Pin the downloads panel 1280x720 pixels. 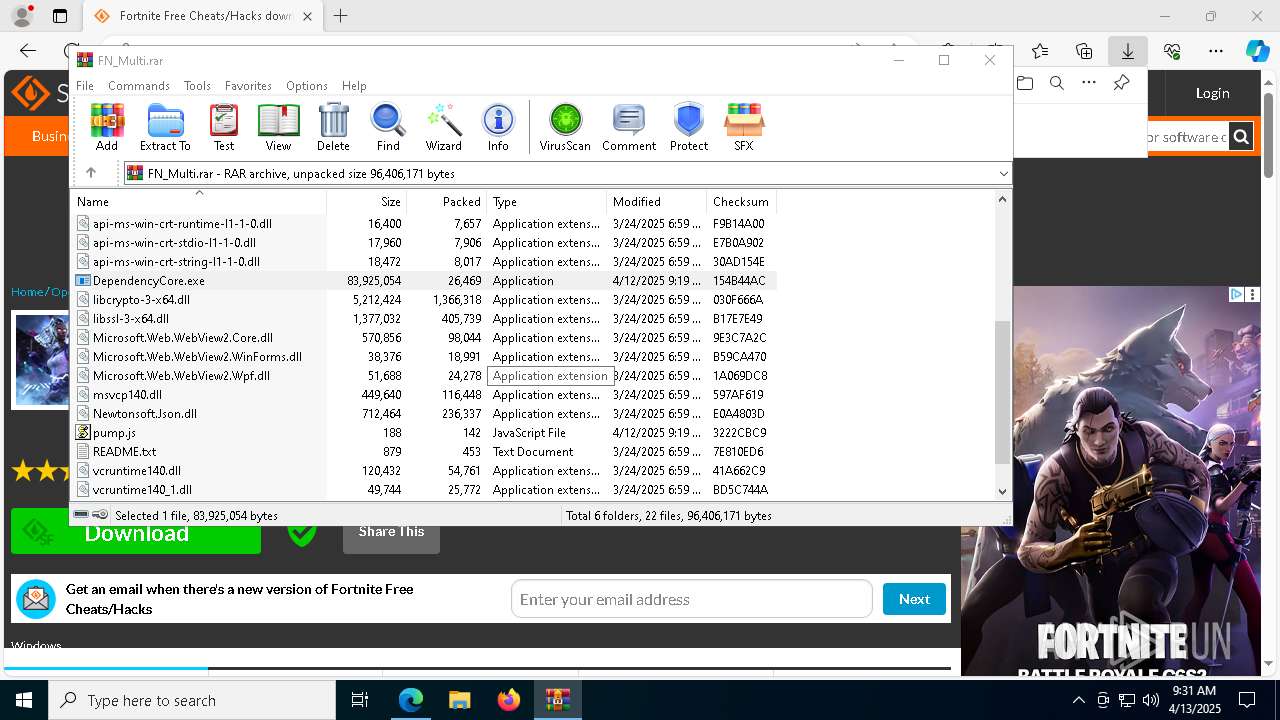coord(1122,83)
